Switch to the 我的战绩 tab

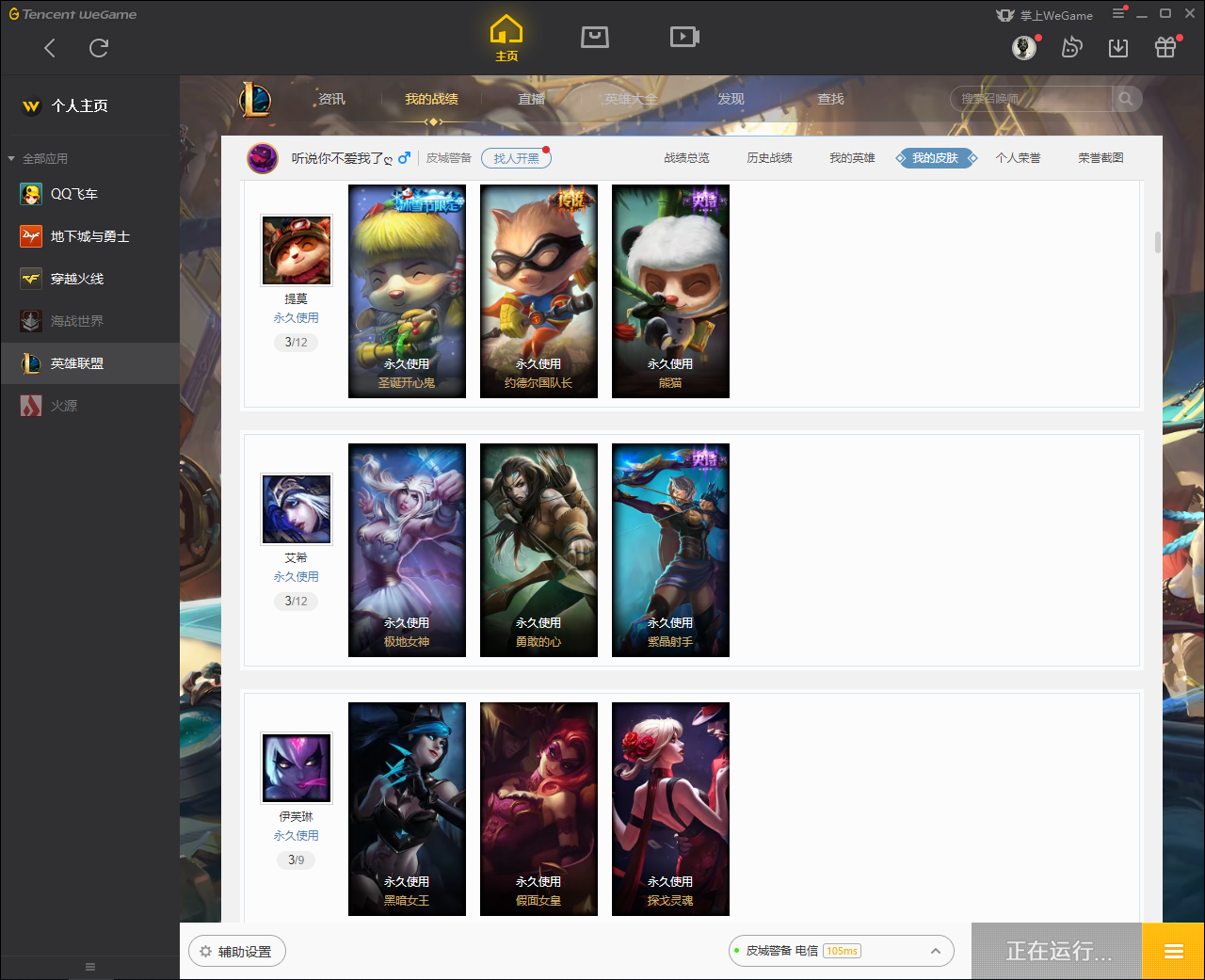[x=431, y=99]
